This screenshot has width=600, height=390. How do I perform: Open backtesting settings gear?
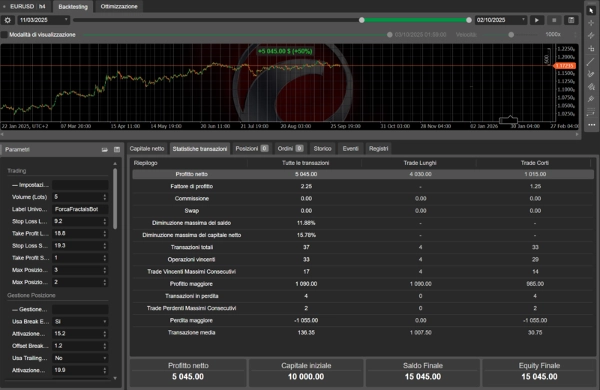coord(8,20)
